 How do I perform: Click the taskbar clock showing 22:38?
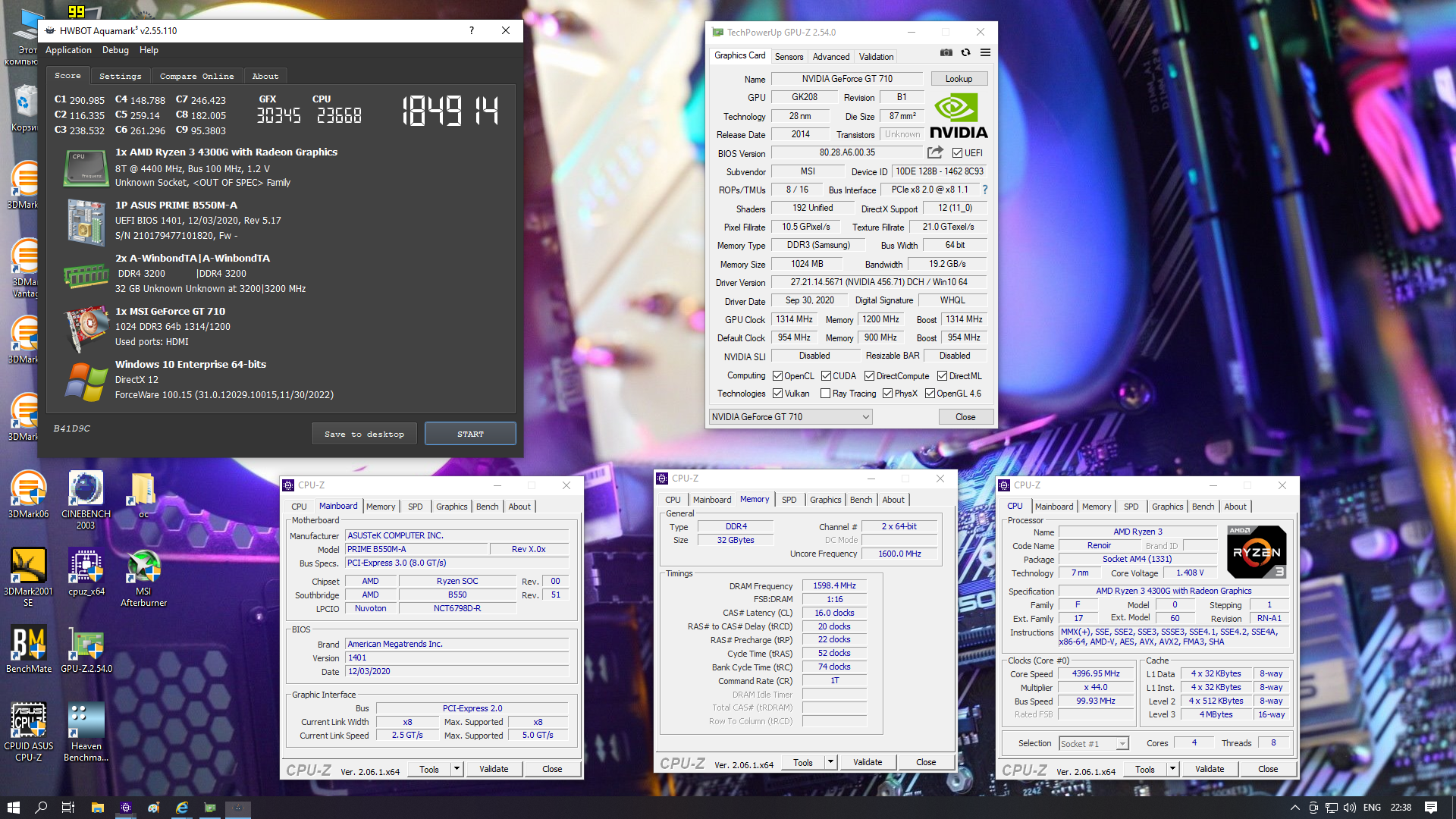[x=1401, y=808]
